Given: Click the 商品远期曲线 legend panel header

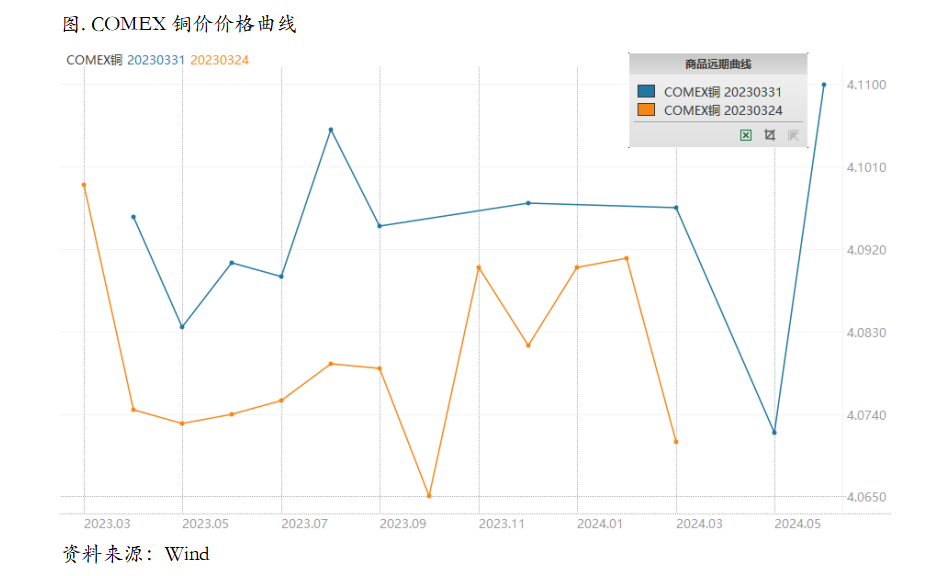Looking at the screenshot, I should click(718, 64).
